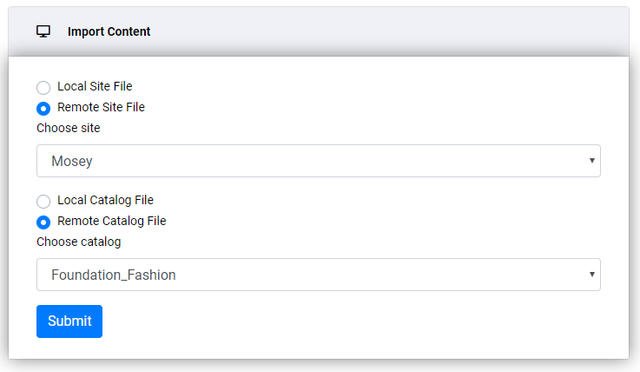The width and height of the screenshot is (640, 372).
Task: Click the Choose catalog field label
Action: [x=79, y=242]
